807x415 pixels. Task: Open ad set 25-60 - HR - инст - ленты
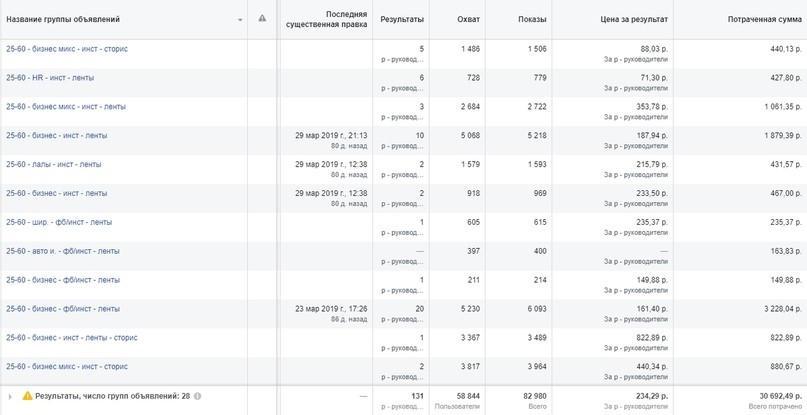click(x=50, y=78)
